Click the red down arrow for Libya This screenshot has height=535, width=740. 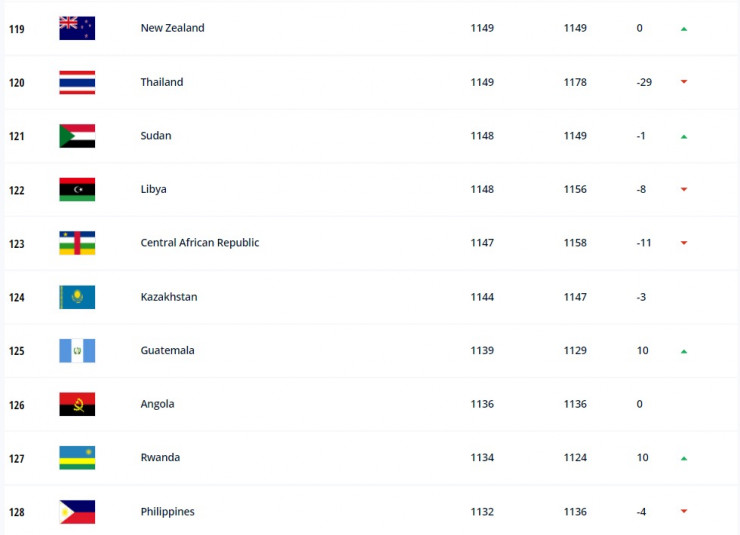tap(684, 190)
